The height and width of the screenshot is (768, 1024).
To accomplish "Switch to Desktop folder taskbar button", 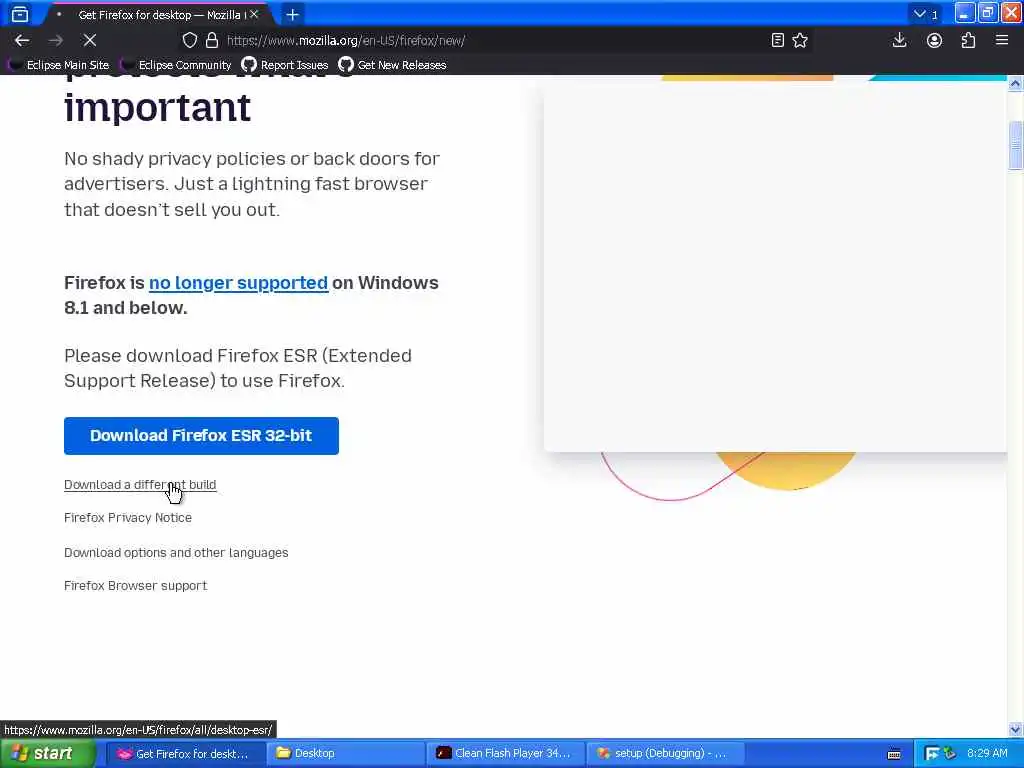I will 346,753.
